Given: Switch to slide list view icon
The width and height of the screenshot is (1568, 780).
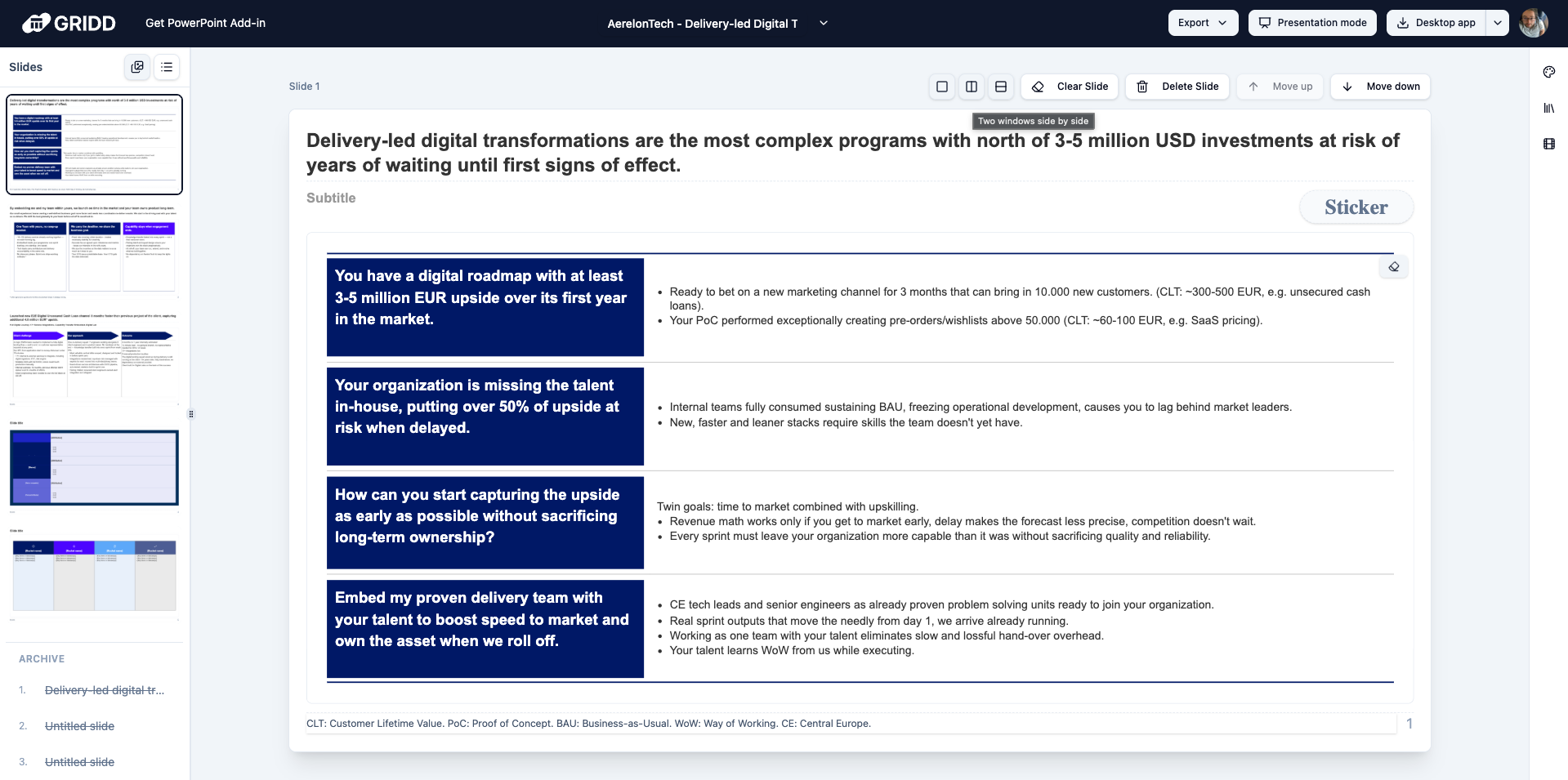Looking at the screenshot, I should click(167, 67).
